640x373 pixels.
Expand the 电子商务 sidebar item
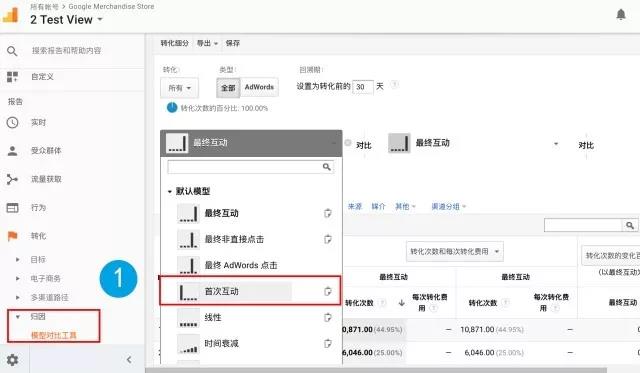tap(18, 279)
